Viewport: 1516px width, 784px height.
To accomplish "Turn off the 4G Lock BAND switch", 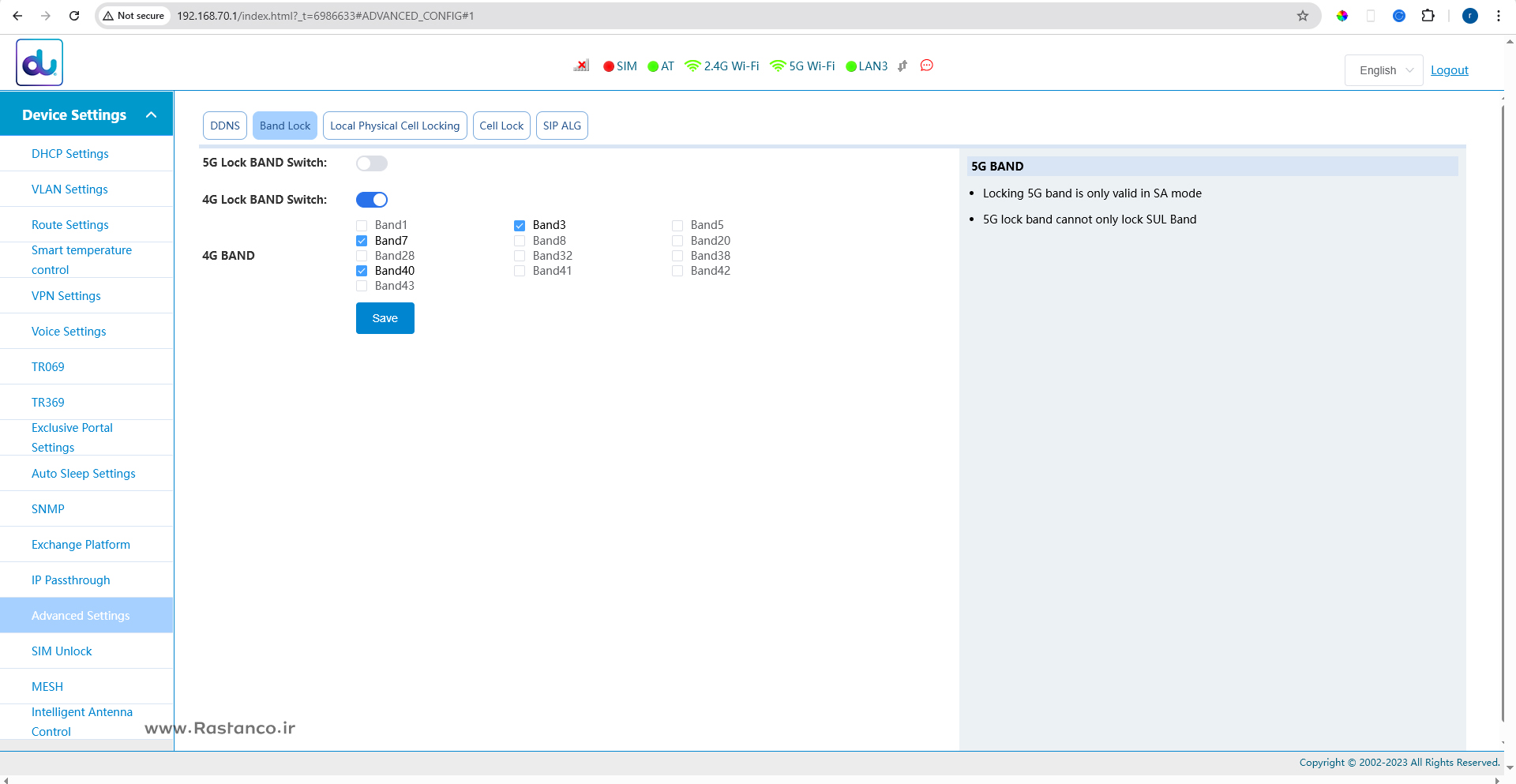I will (x=371, y=200).
